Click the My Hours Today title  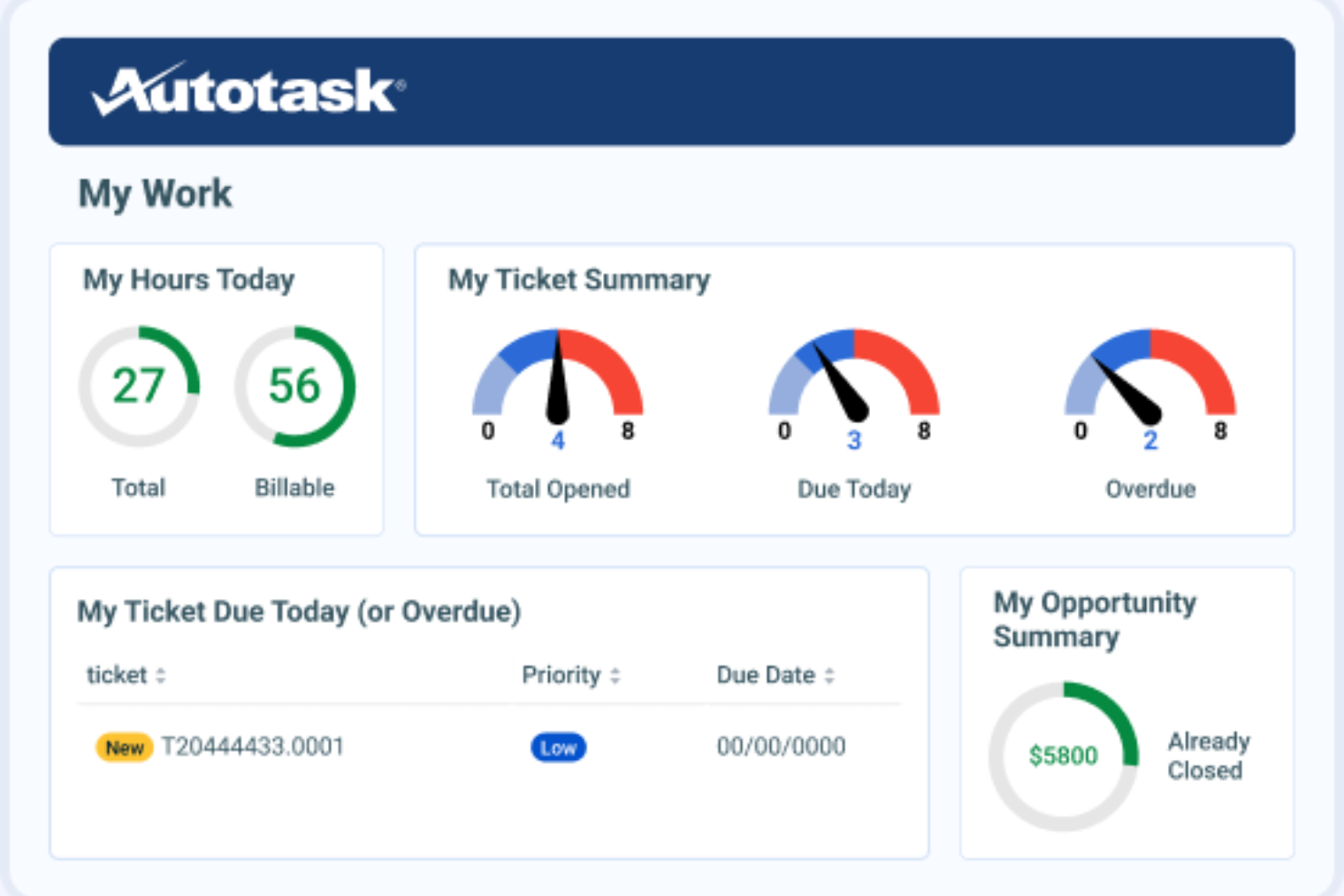[189, 280]
